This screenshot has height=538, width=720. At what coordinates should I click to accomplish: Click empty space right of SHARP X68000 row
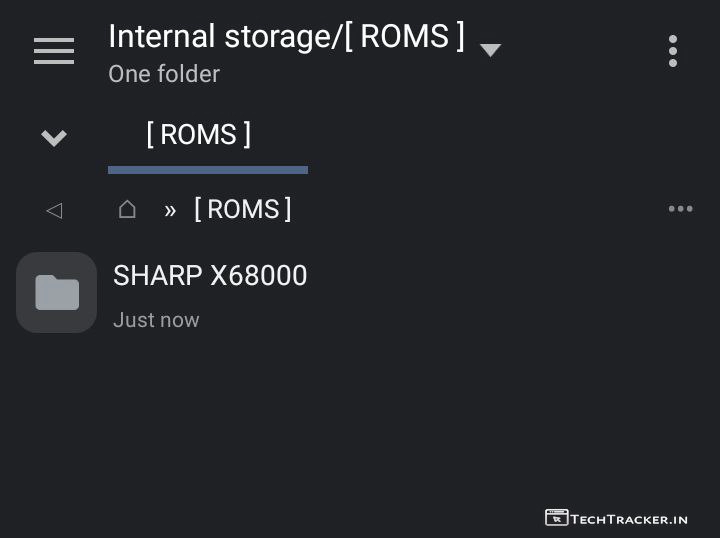[x=520, y=292]
